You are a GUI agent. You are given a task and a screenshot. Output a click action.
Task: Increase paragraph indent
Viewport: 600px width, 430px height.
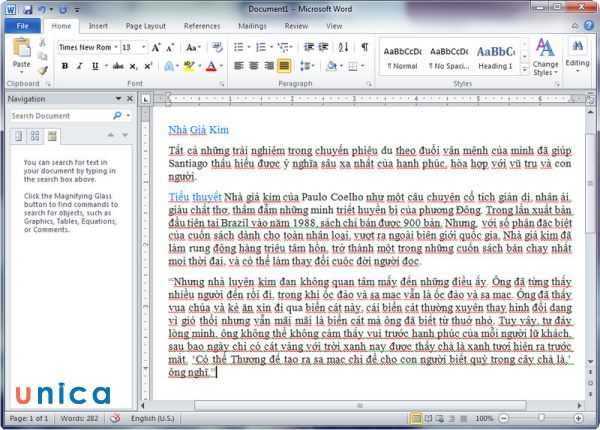(323, 47)
